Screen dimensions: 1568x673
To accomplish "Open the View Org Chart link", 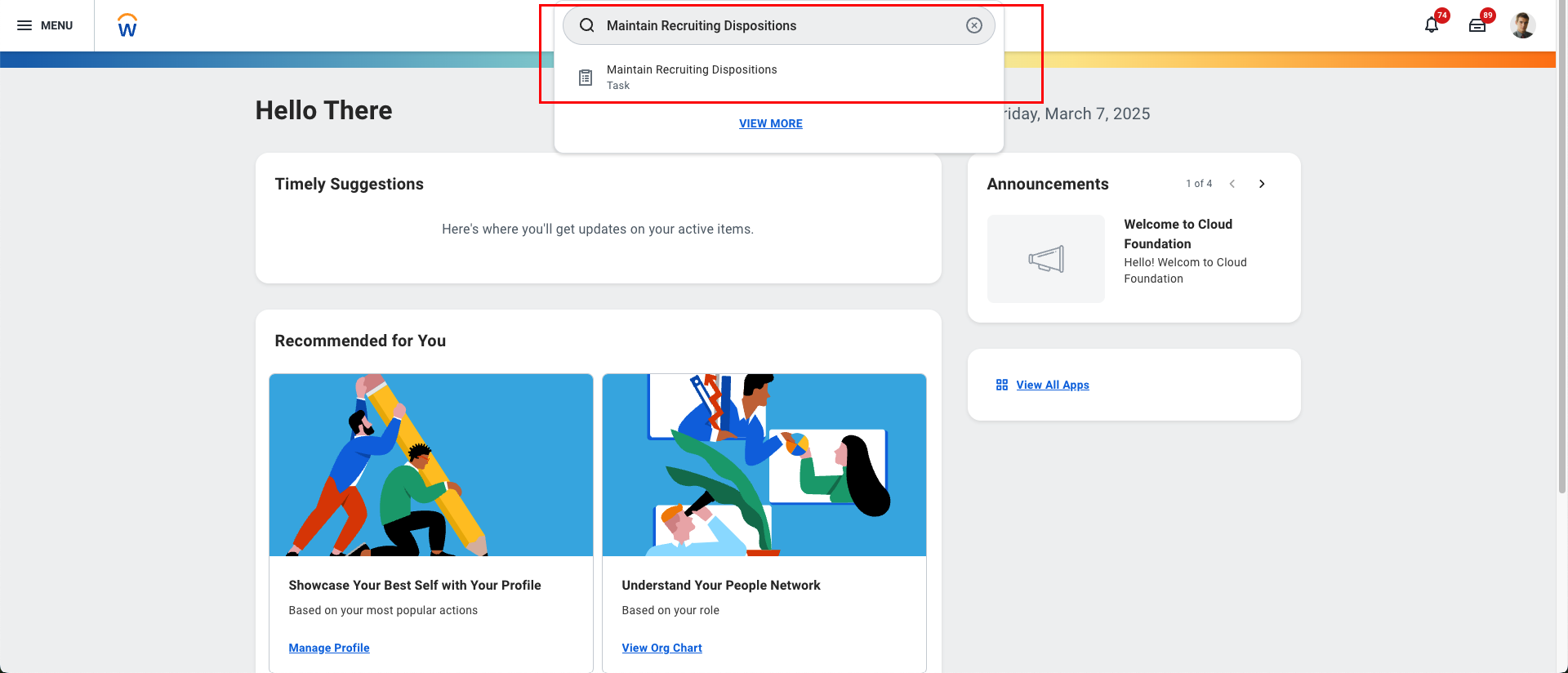I will (x=661, y=648).
